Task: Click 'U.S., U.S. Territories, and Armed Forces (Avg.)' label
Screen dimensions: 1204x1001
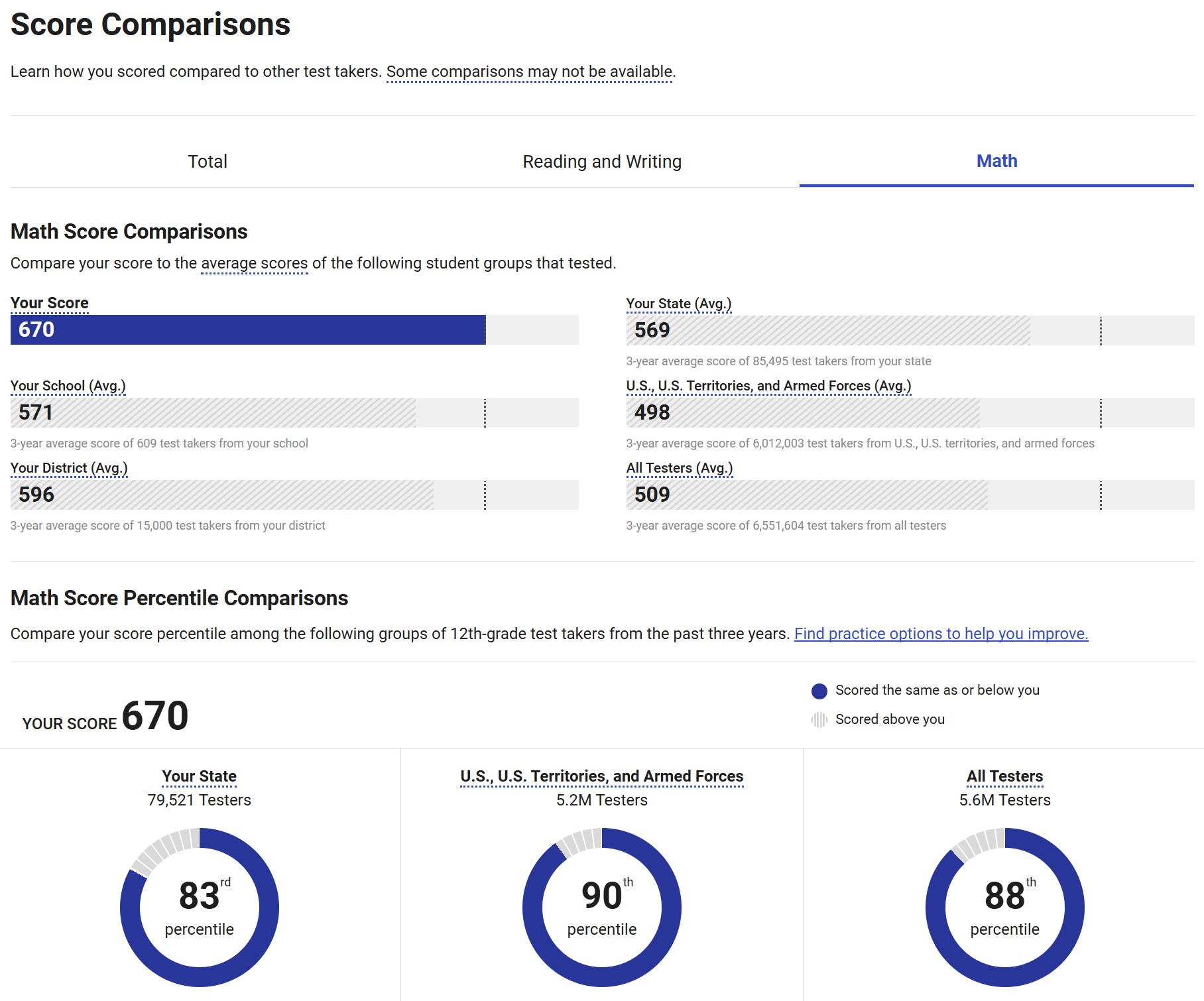Action: click(768, 386)
